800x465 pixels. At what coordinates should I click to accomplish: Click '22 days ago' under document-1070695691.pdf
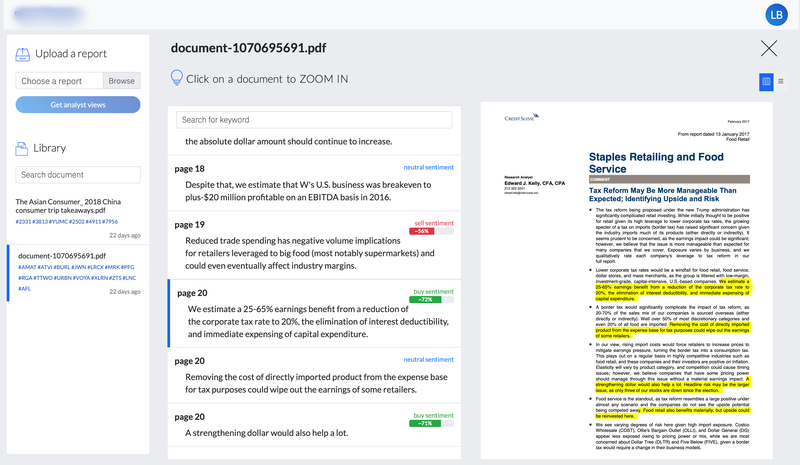[125, 291]
